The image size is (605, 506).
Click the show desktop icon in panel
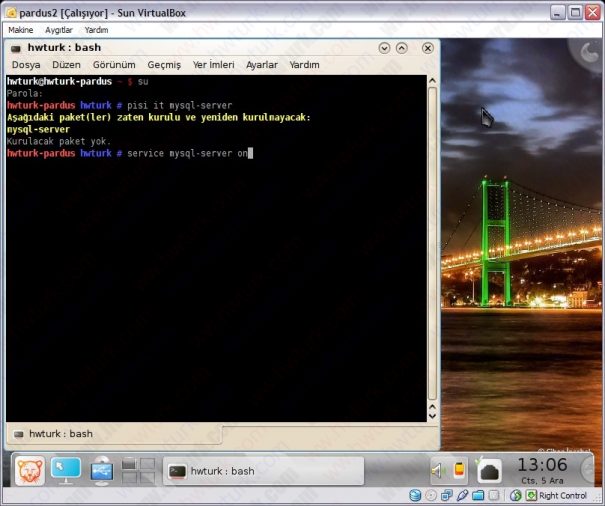[66, 470]
